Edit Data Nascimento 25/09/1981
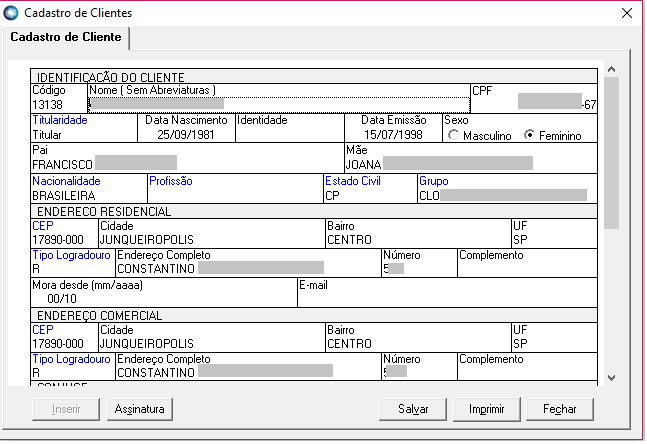Image resolution: width=647 pixels, height=444 pixels. click(186, 135)
